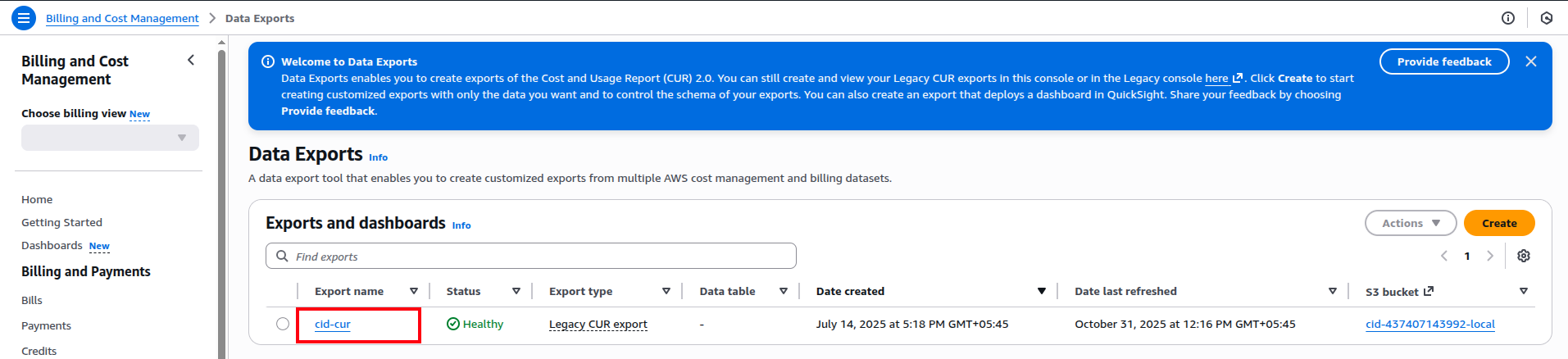Click the orange Create button

tap(1498, 223)
